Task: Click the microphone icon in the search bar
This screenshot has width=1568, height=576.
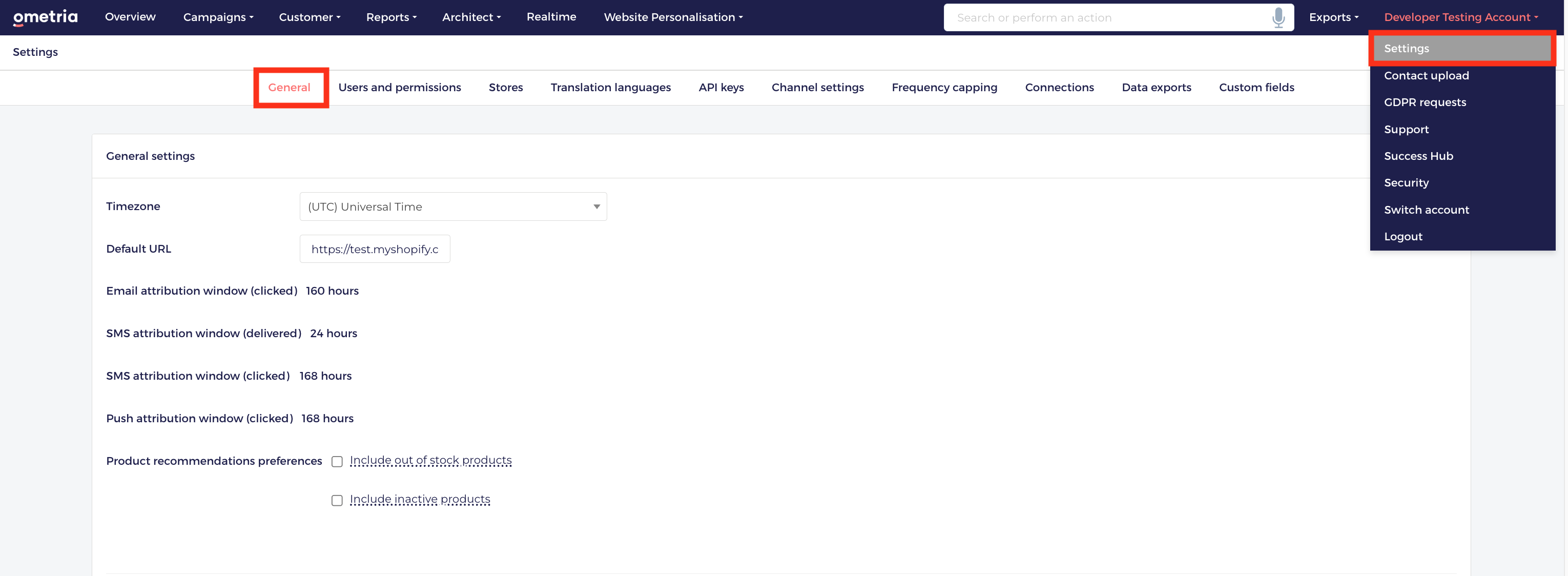Action: 1278,17
